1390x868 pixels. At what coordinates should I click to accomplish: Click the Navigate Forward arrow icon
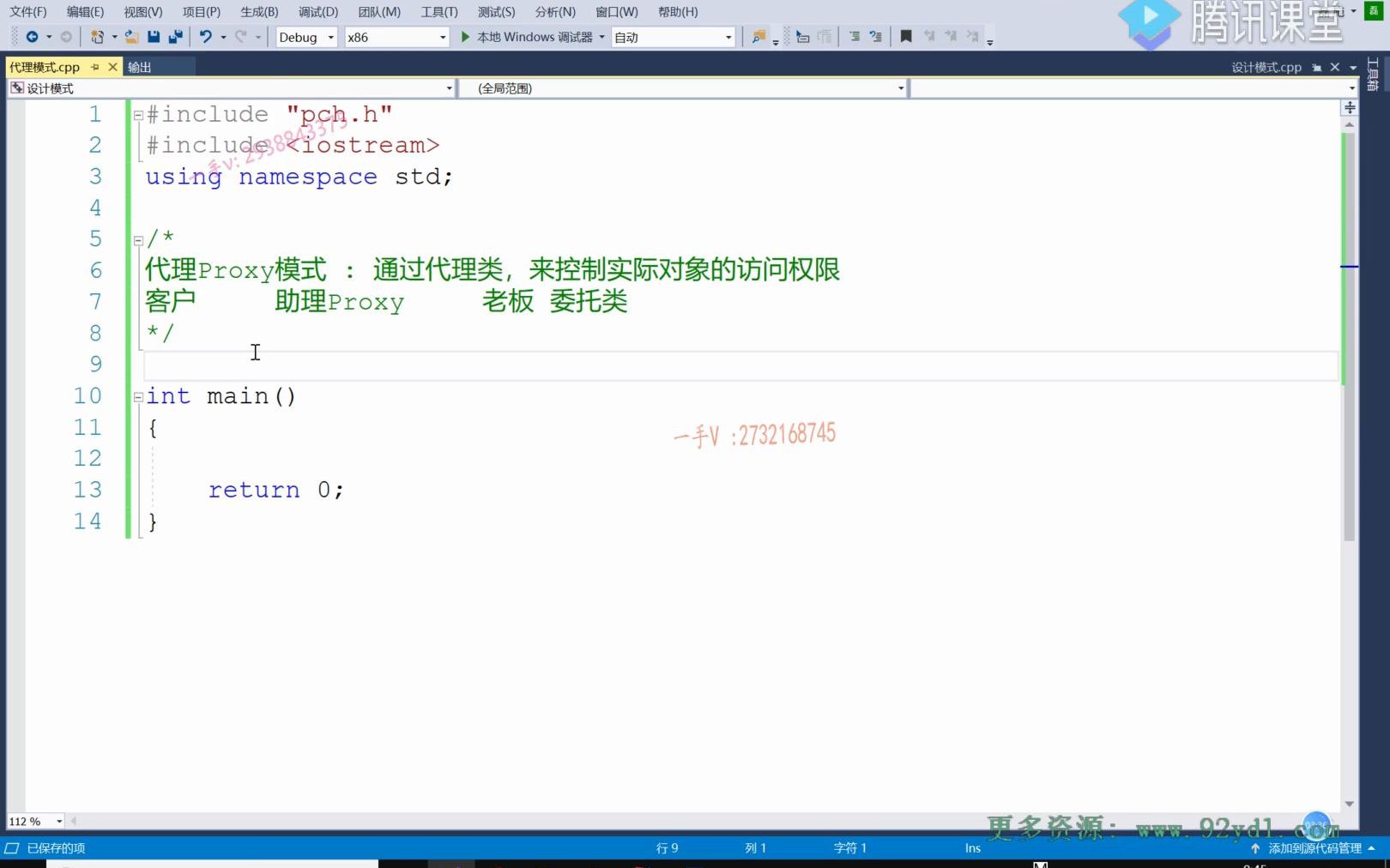pyautogui.click(x=66, y=37)
